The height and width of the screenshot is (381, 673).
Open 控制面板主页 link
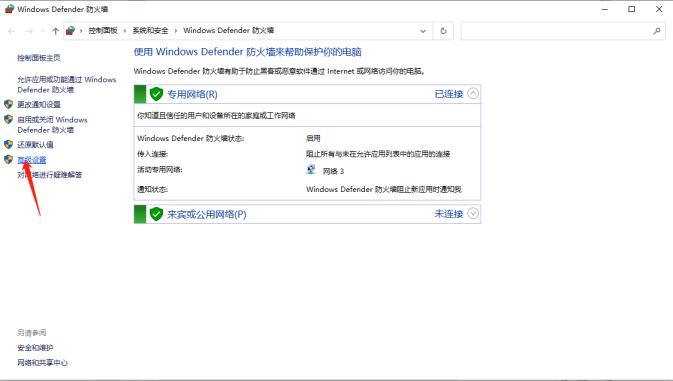point(39,57)
